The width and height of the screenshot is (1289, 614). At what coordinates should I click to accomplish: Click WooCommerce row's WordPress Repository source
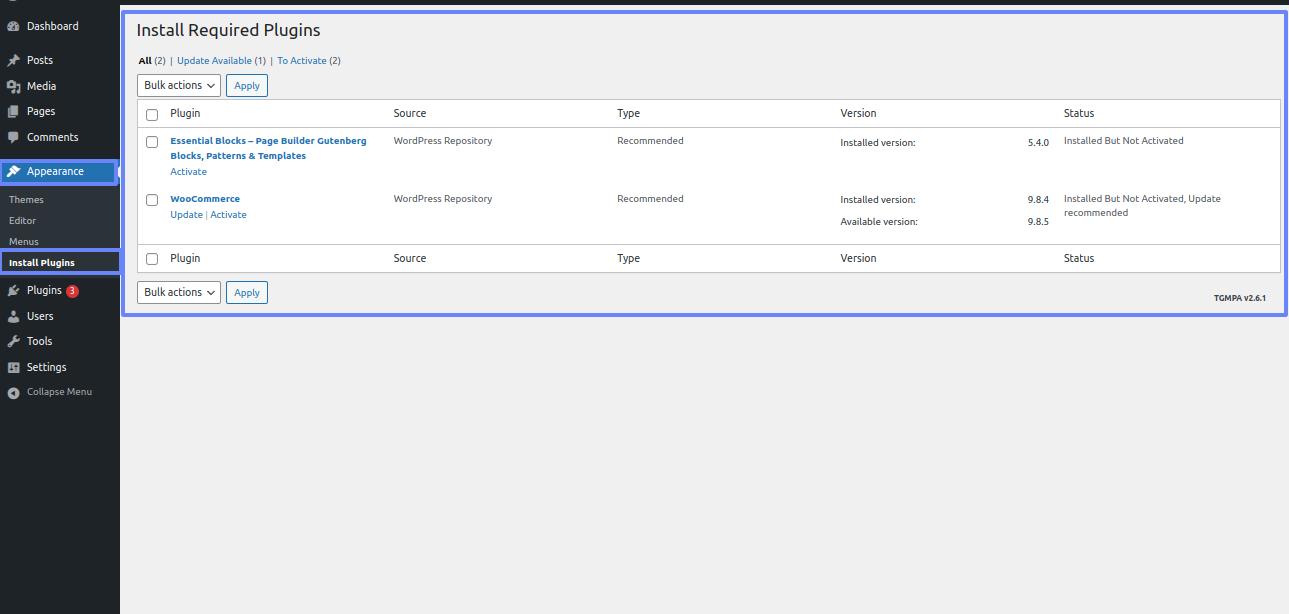pyautogui.click(x=443, y=199)
